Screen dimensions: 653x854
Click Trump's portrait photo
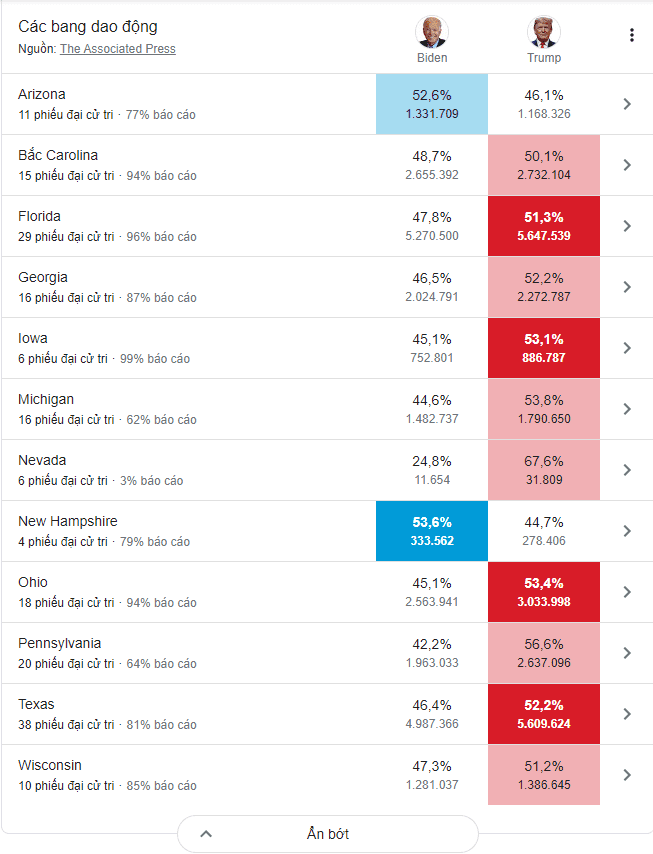[543, 32]
